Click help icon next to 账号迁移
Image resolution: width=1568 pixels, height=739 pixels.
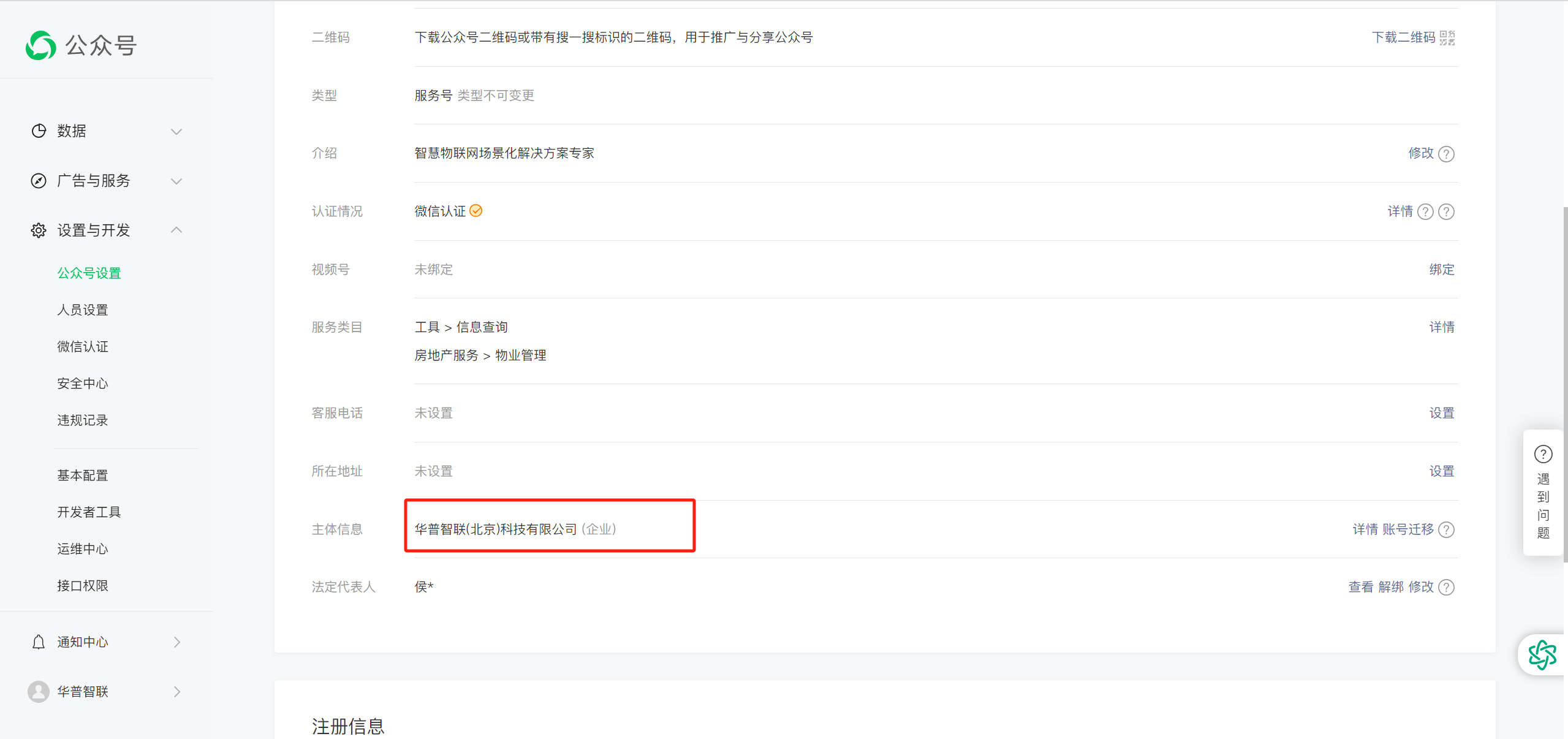click(1446, 529)
